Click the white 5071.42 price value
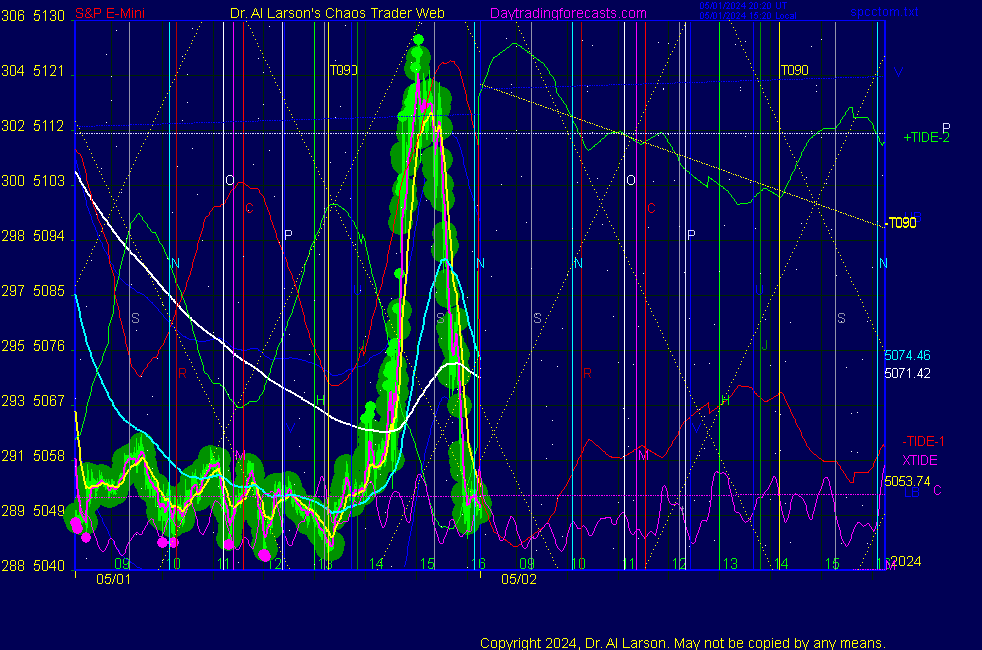982x650 pixels. [907, 373]
